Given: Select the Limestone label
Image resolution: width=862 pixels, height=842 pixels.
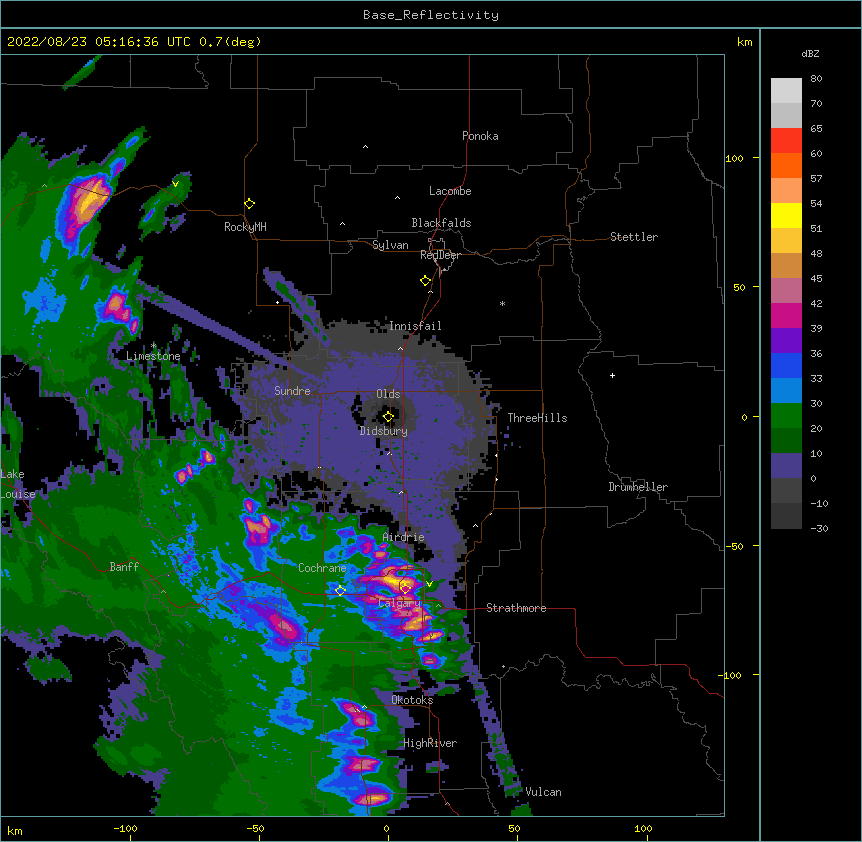Looking at the screenshot, I should 153,356.
